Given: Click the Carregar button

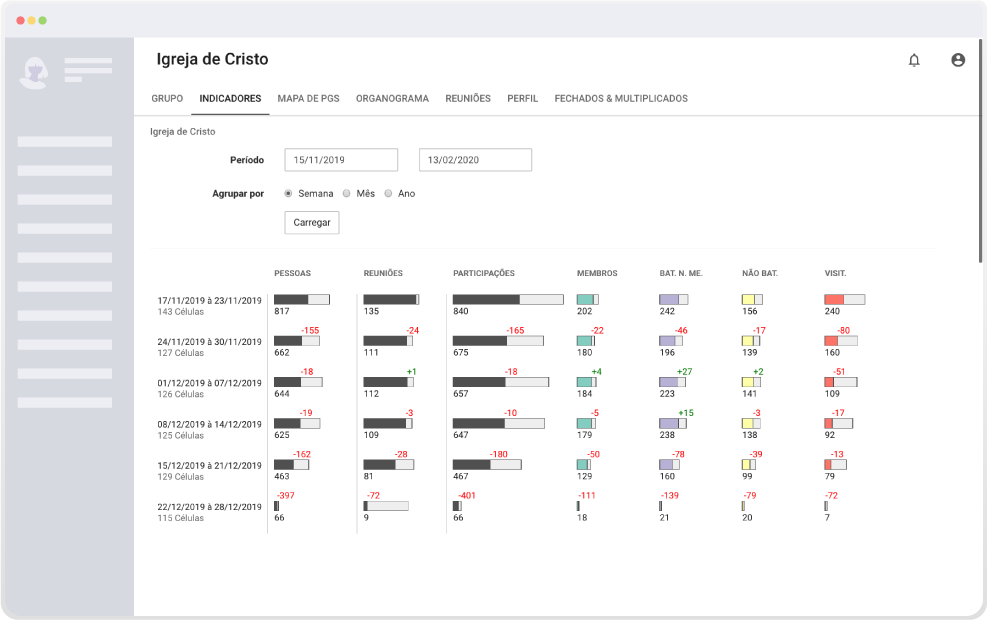Looking at the screenshot, I should (312, 222).
